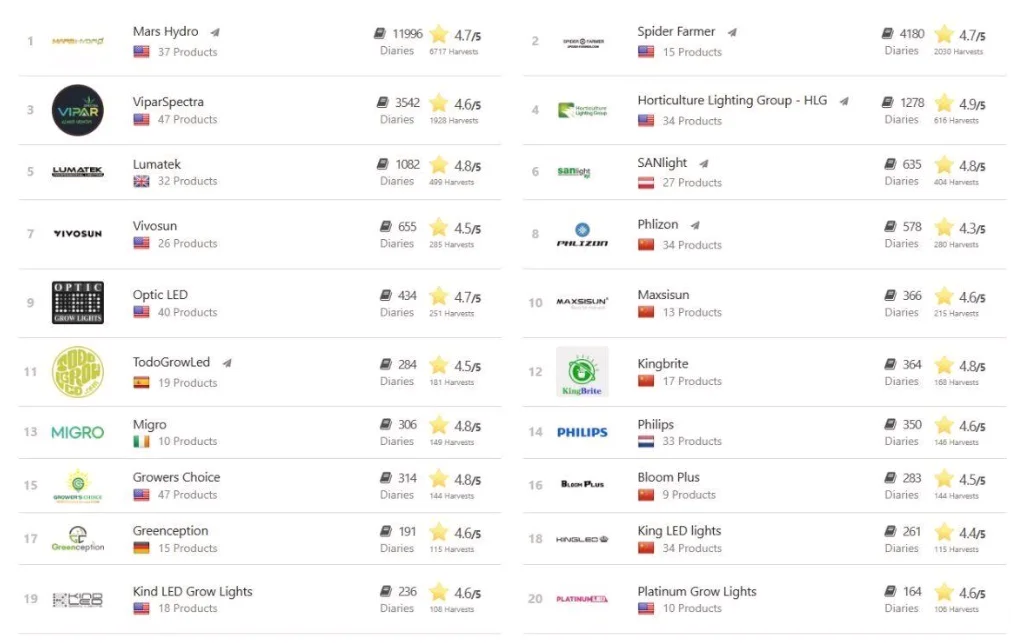Open the Growers Choice brand page
Viewport: 1011px width, 643px height.
tap(176, 477)
